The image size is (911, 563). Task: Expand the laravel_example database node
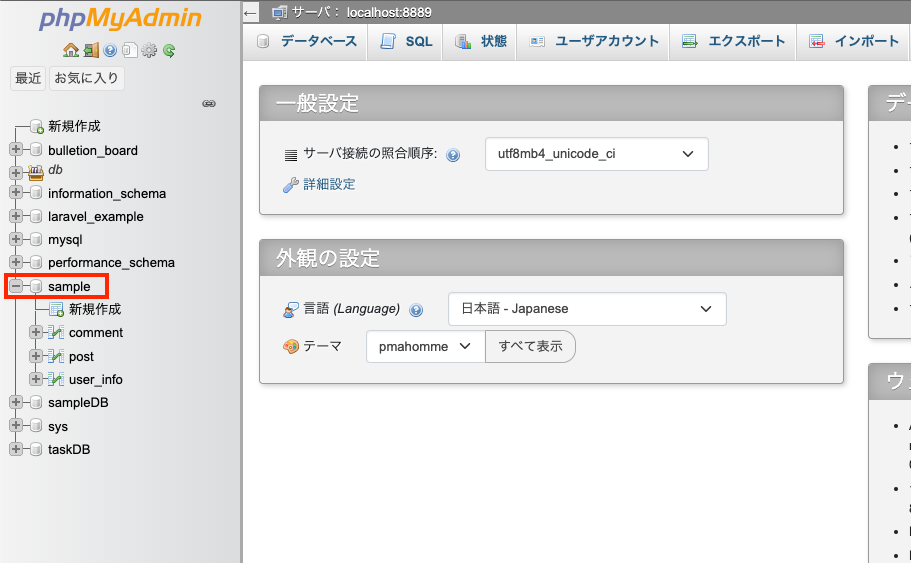point(16,216)
